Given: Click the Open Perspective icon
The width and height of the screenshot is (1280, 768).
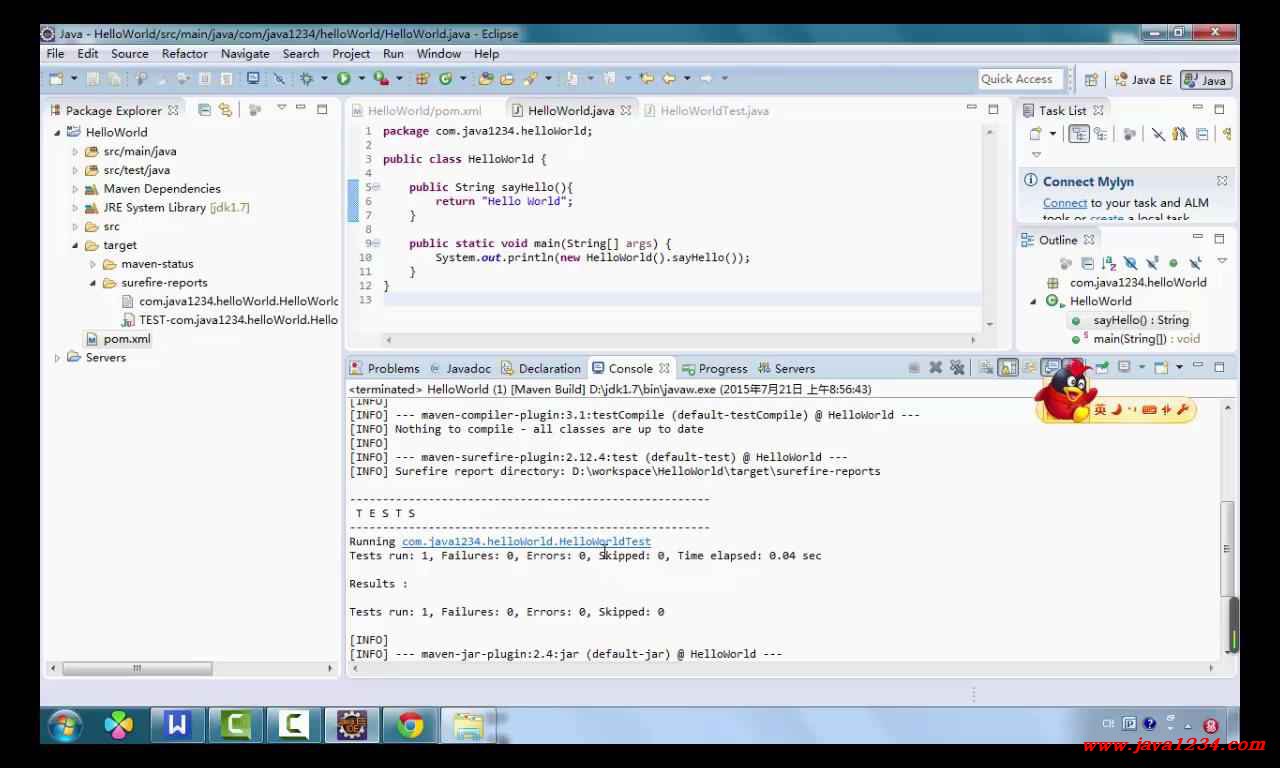Looking at the screenshot, I should click(1091, 80).
